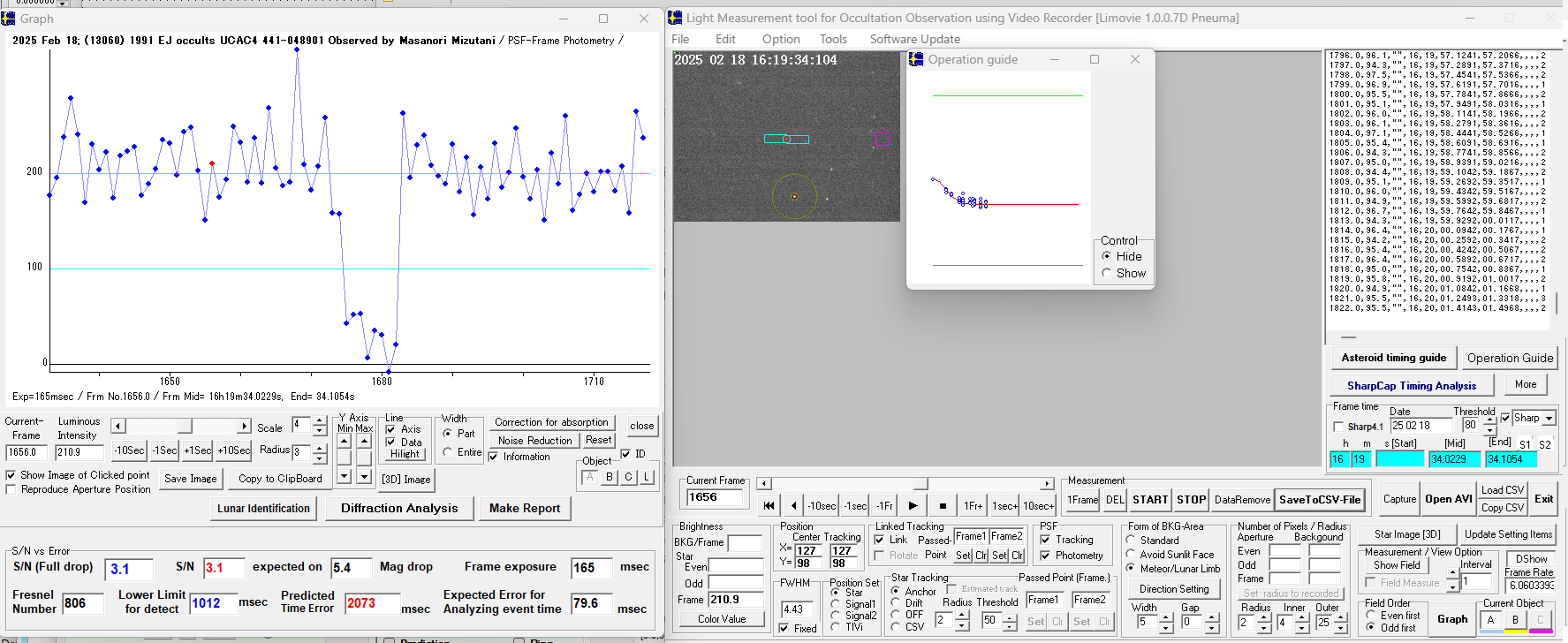Increase the BKG-Area Width spinner
This screenshot has height=643, width=1568.
pos(1166,617)
